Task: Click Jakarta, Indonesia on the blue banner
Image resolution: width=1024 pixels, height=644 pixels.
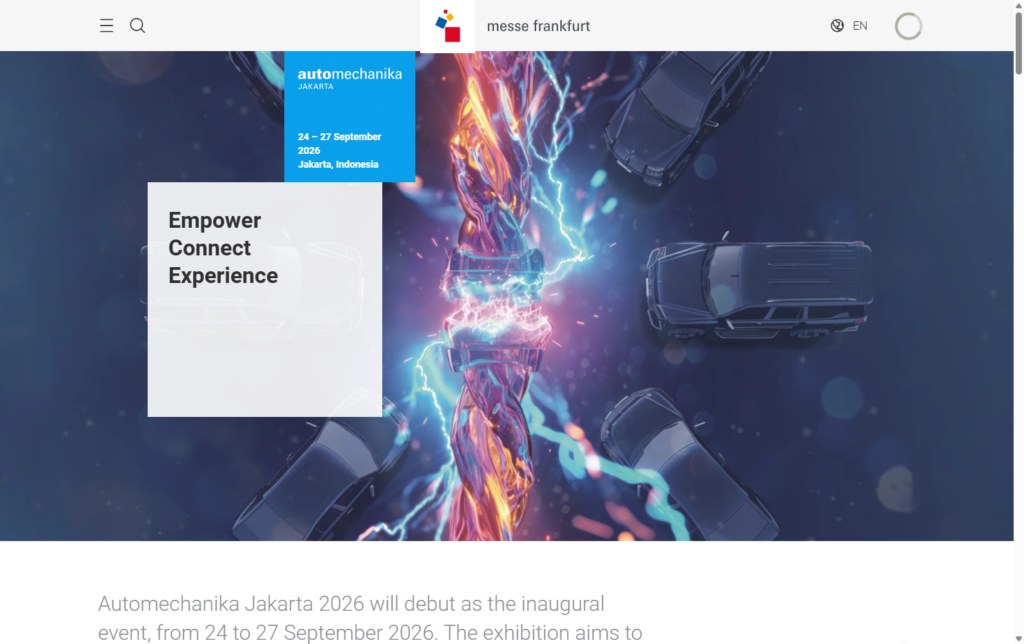Action: pos(338,164)
